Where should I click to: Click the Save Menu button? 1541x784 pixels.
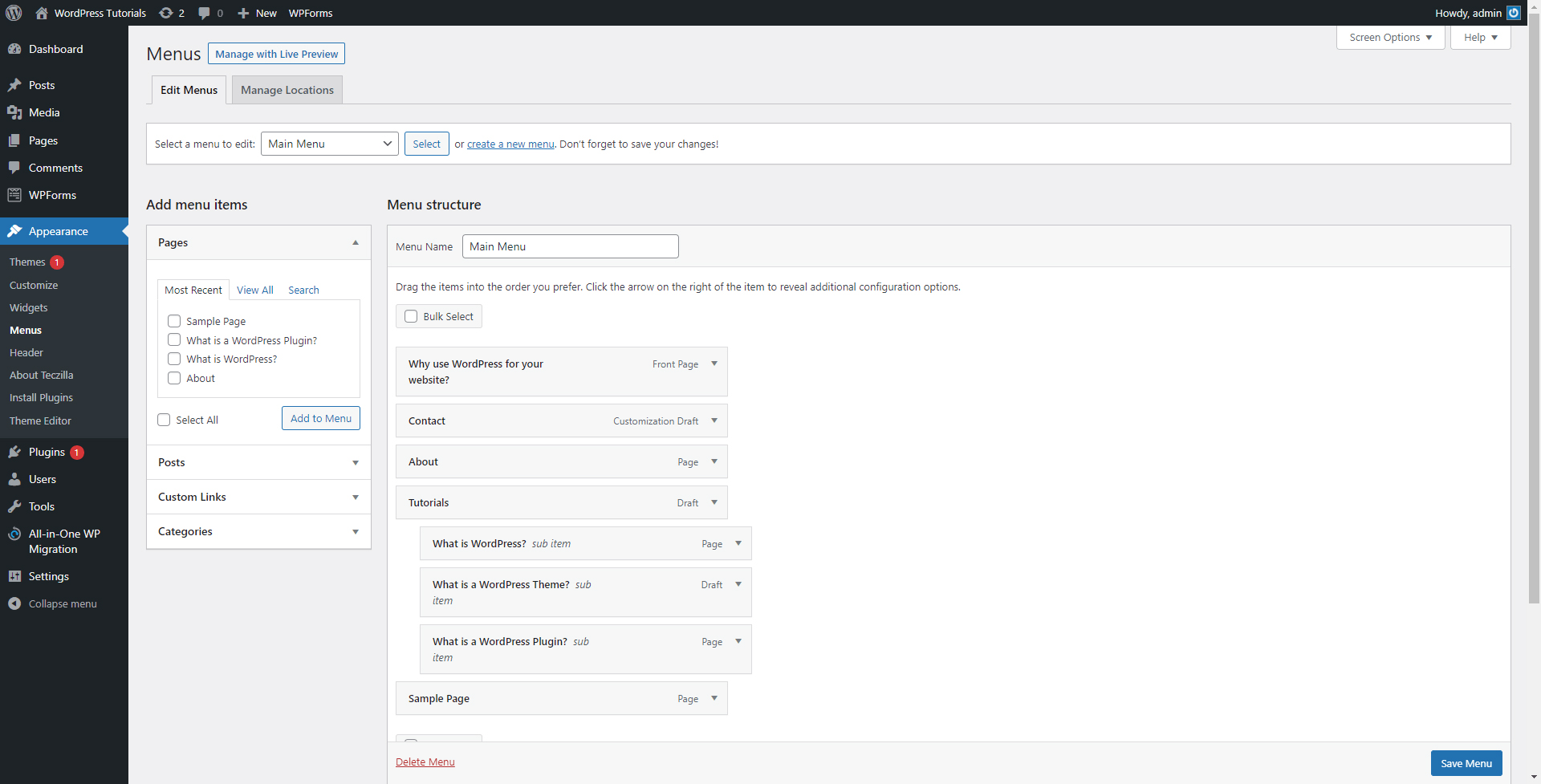pyautogui.click(x=1466, y=763)
